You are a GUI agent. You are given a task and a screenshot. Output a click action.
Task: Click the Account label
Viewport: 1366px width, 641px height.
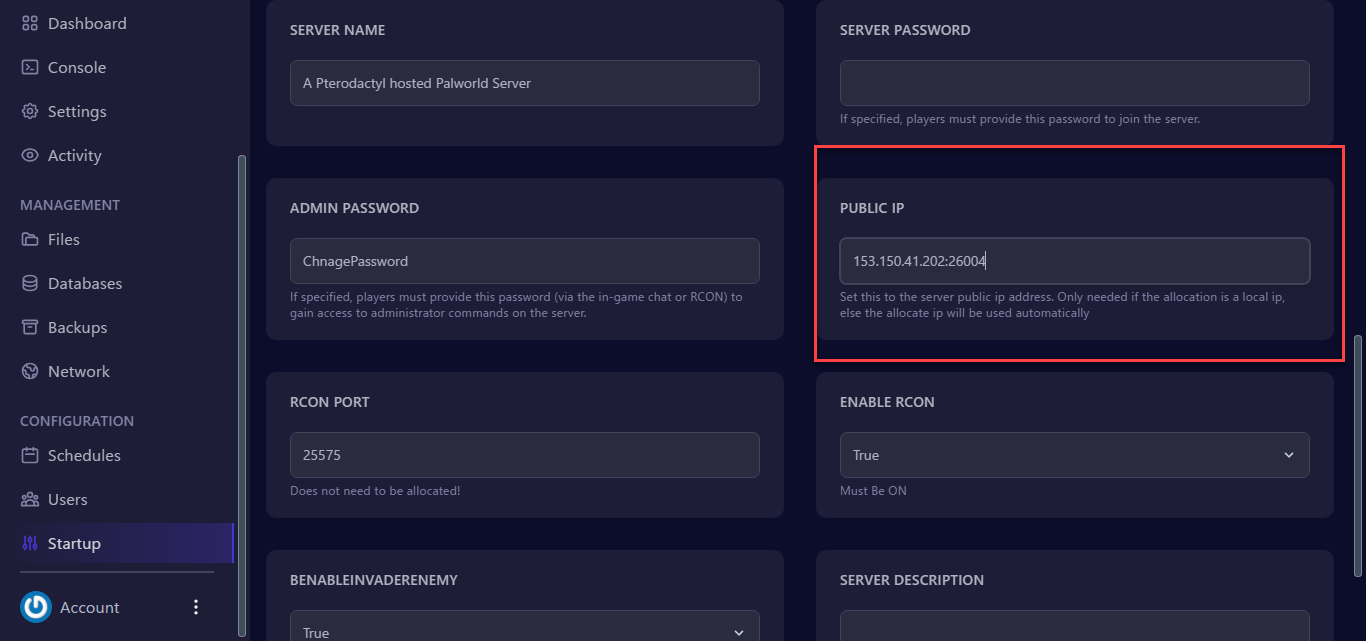(90, 607)
